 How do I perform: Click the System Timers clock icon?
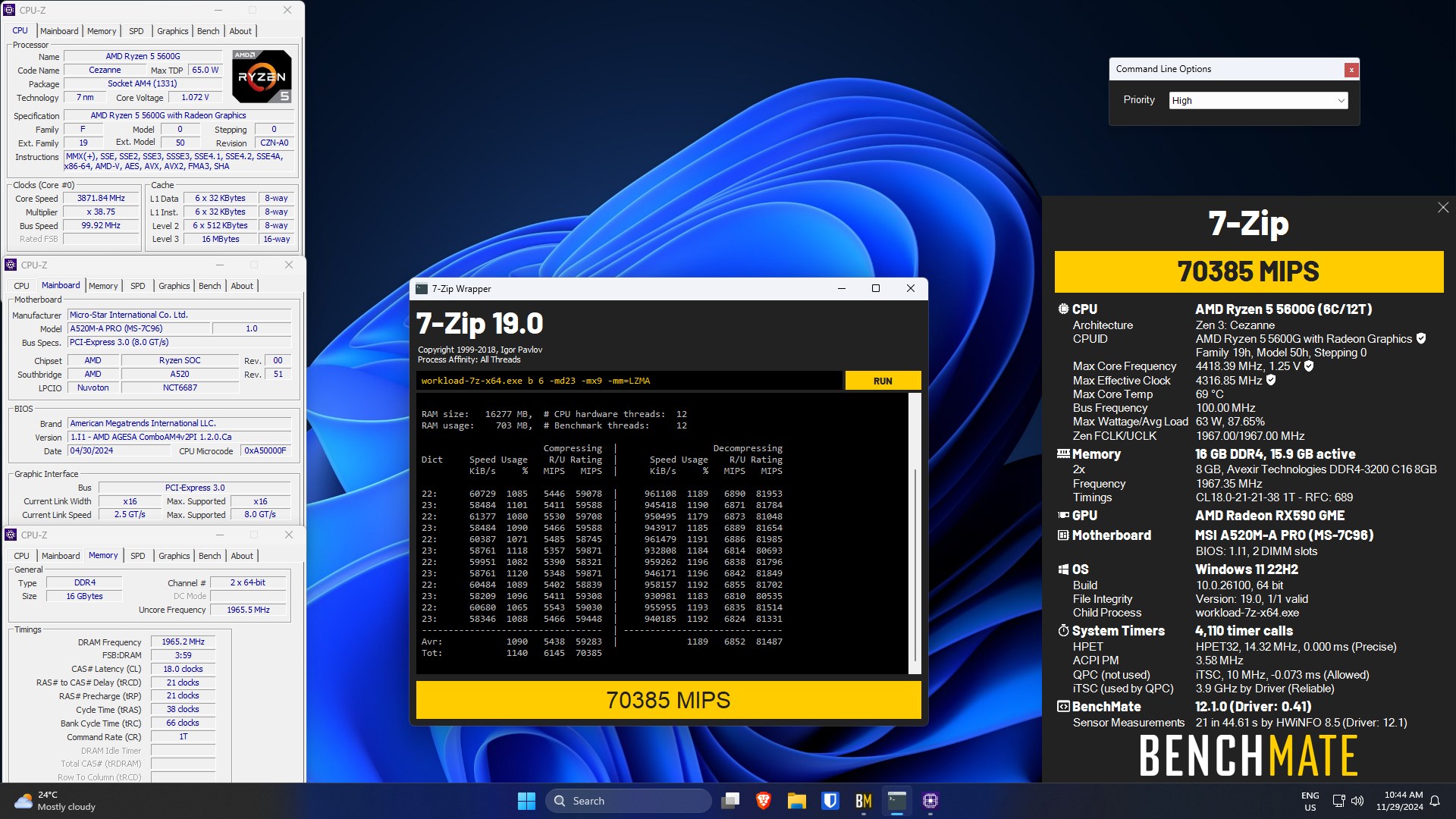1063,631
